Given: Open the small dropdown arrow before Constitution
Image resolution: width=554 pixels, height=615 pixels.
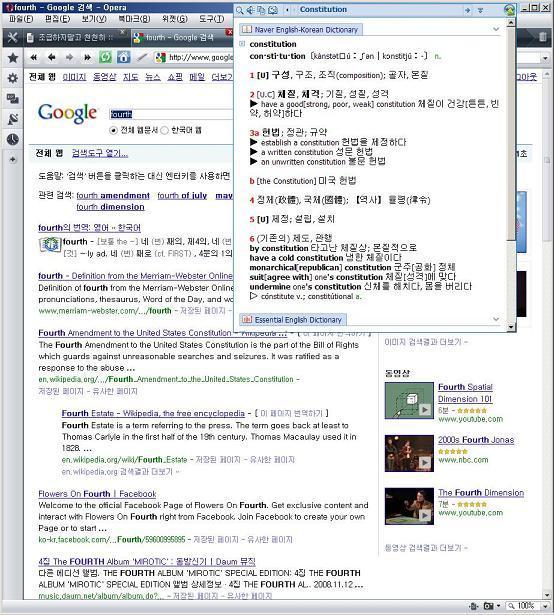Looking at the screenshot, I should coord(288,10).
